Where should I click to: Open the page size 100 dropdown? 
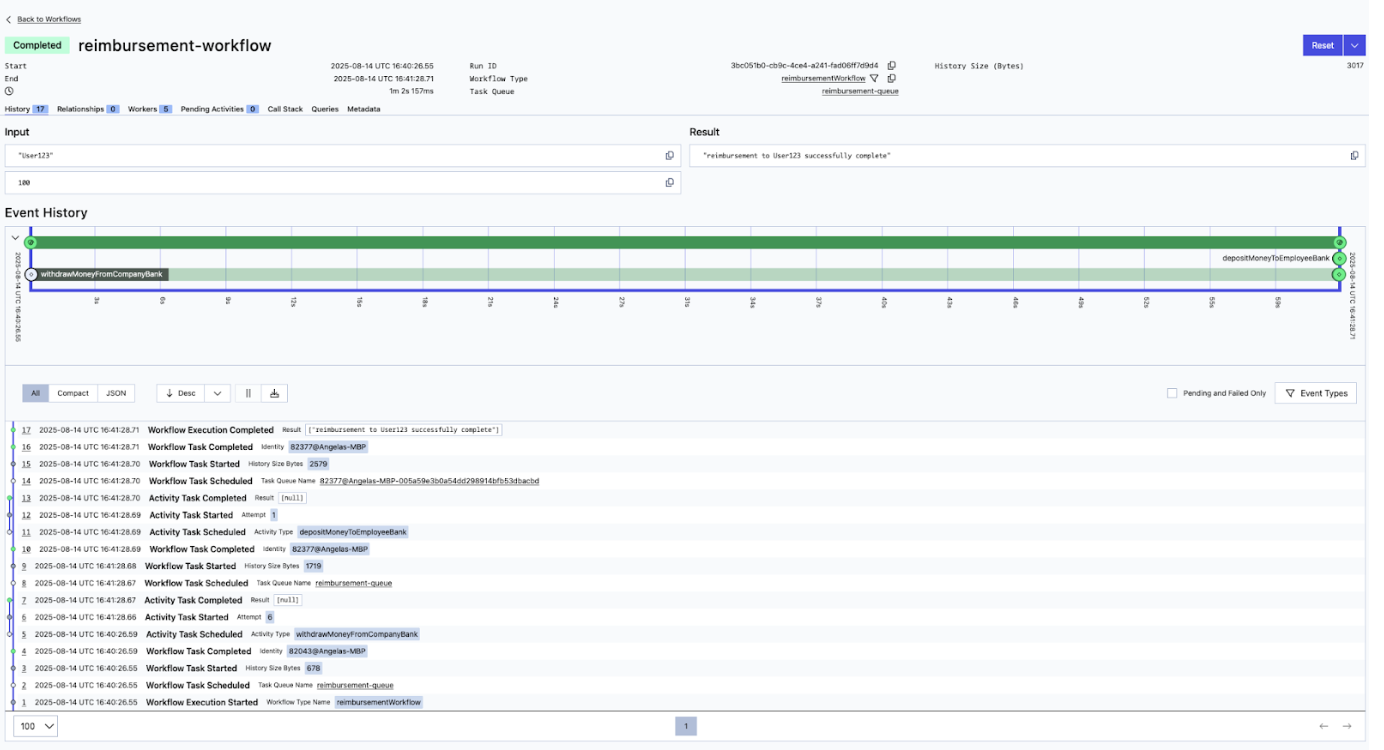click(x=33, y=725)
